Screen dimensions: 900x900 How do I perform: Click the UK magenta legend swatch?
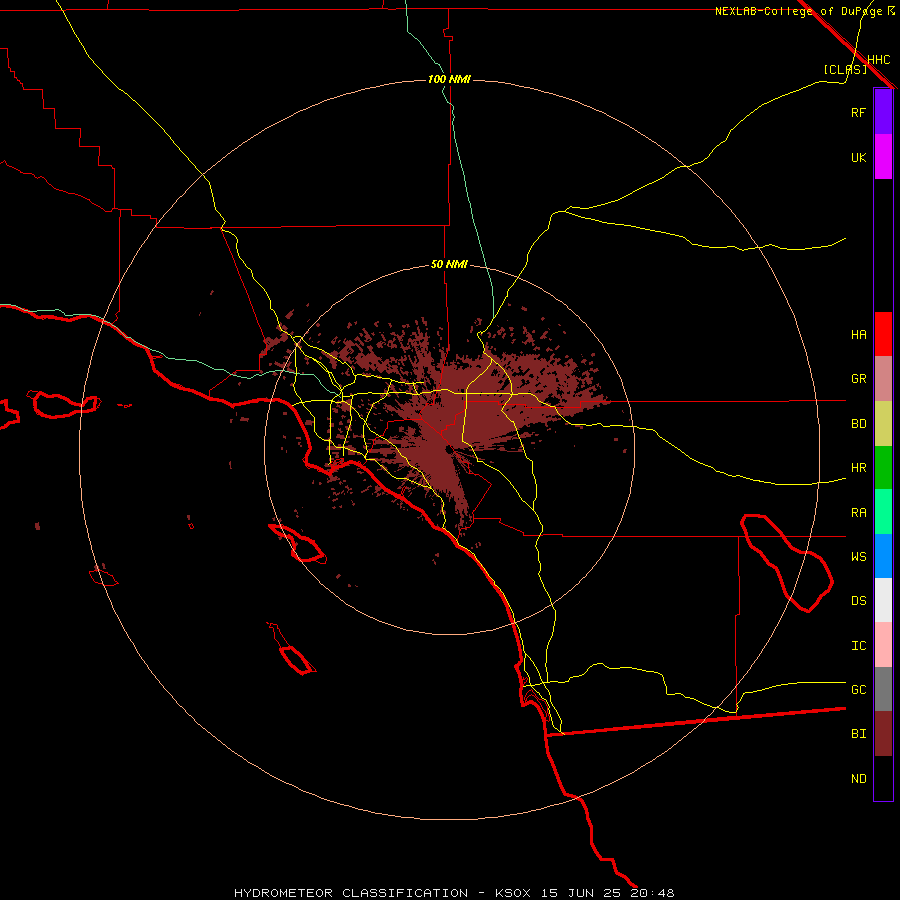883,157
